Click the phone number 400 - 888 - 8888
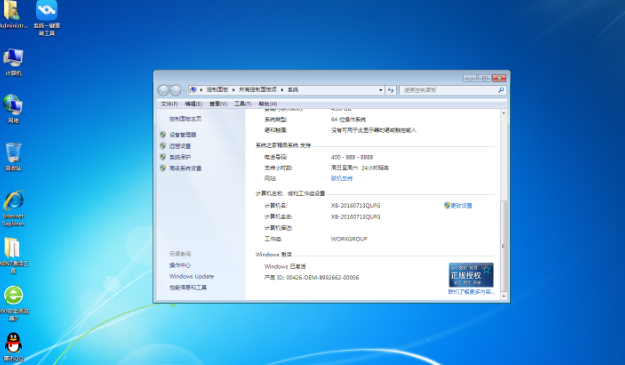625x365 pixels. 352,157
